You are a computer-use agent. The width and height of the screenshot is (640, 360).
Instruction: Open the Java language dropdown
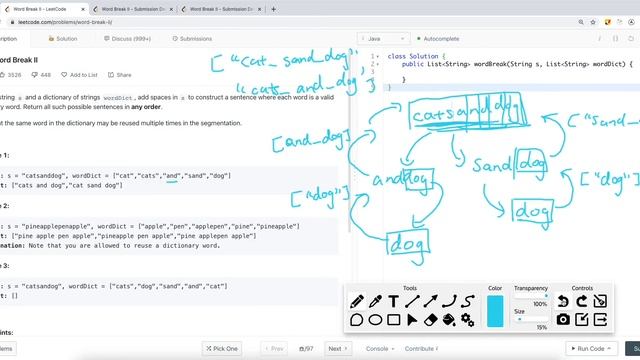(x=383, y=39)
